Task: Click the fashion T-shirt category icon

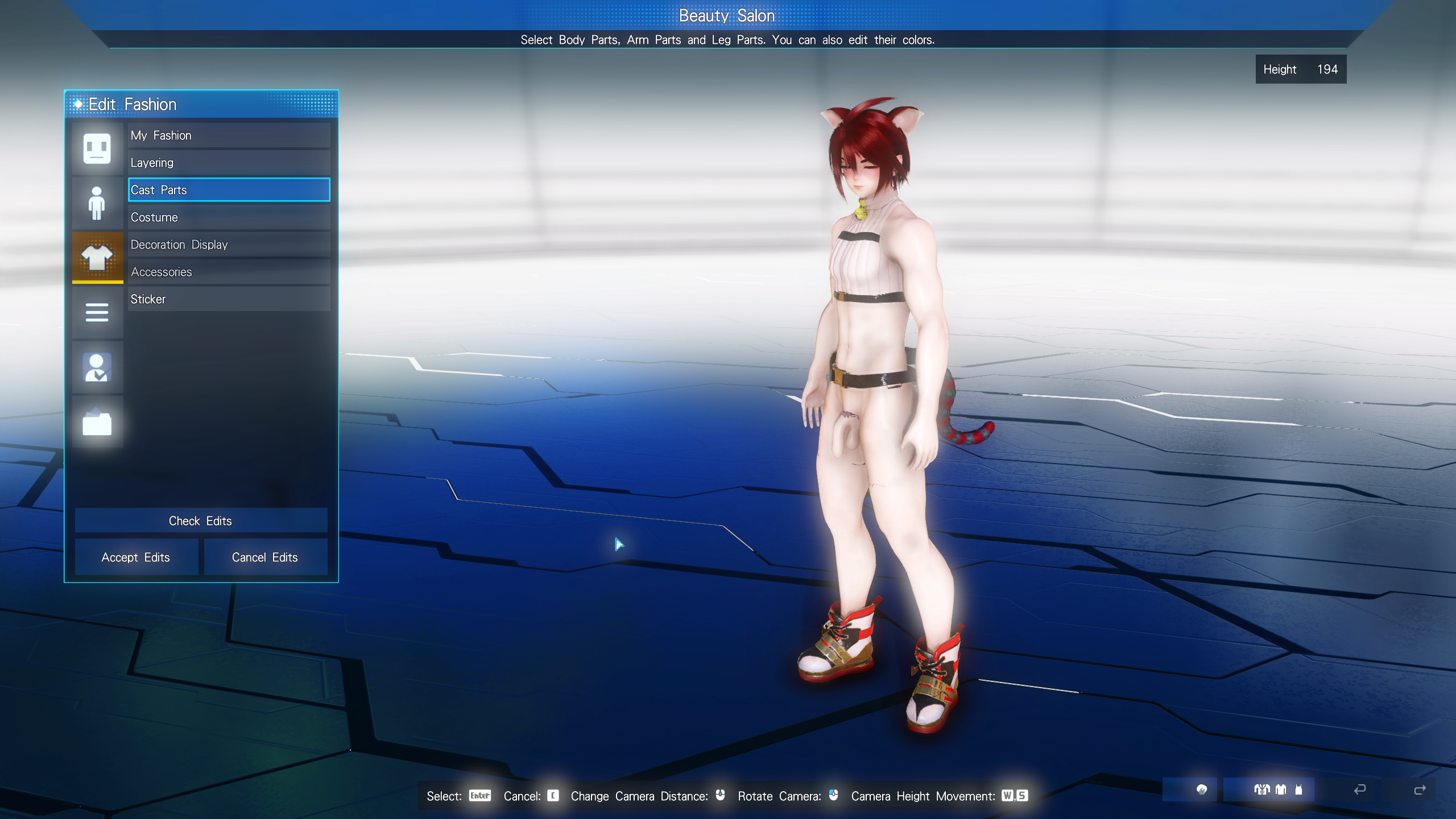Action: pyautogui.click(x=97, y=258)
